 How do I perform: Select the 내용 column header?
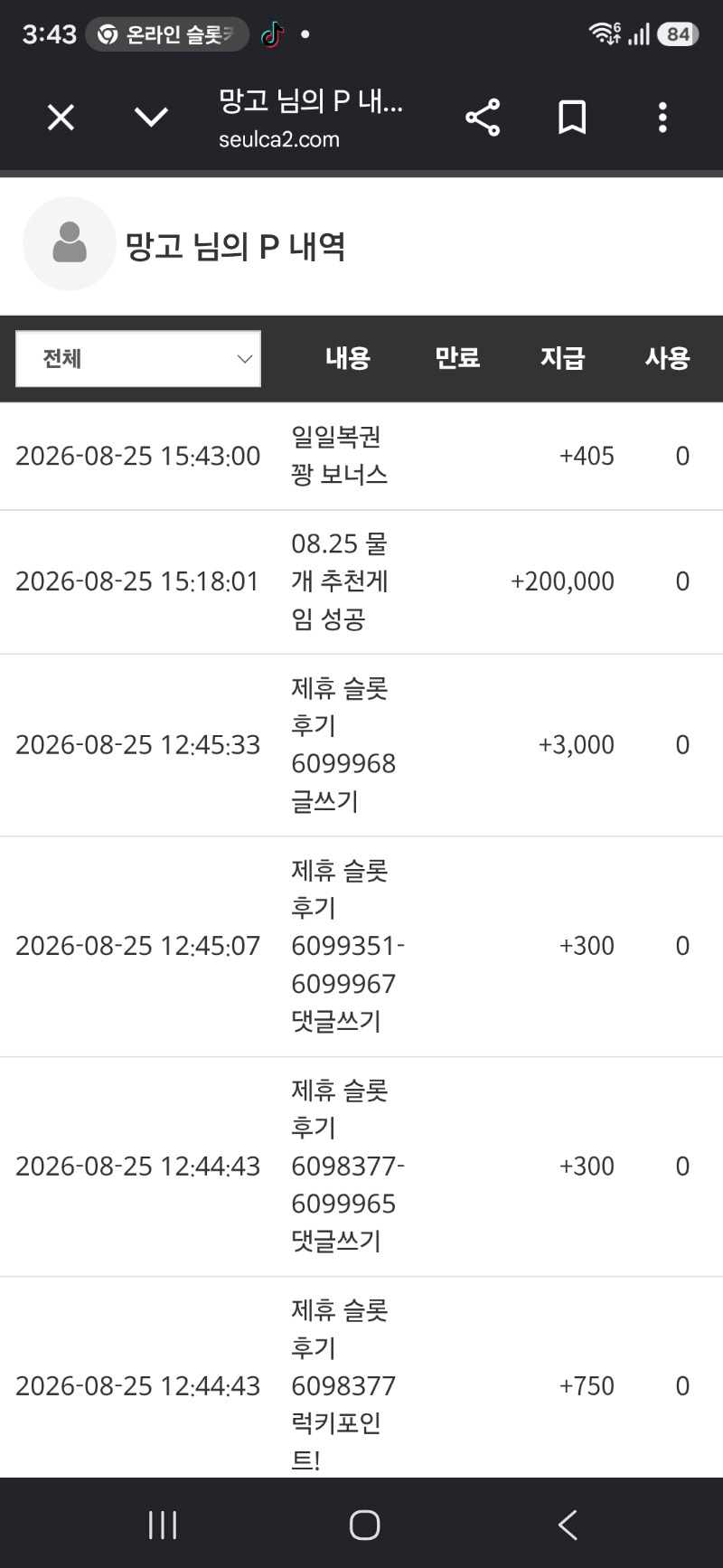[x=348, y=358]
